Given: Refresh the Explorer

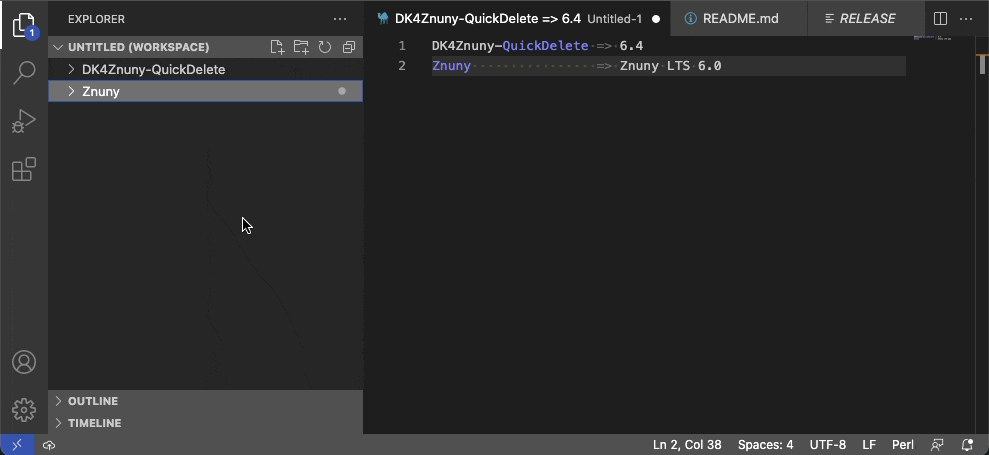Looking at the screenshot, I should [325, 47].
